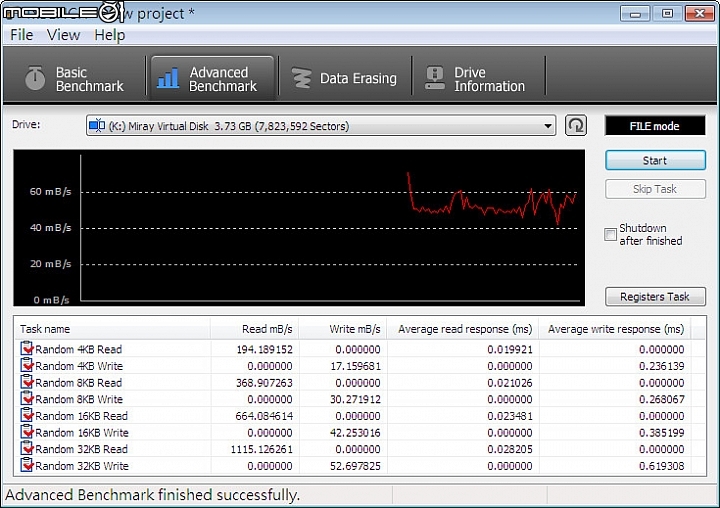Sort by Task name column header

click(112, 329)
